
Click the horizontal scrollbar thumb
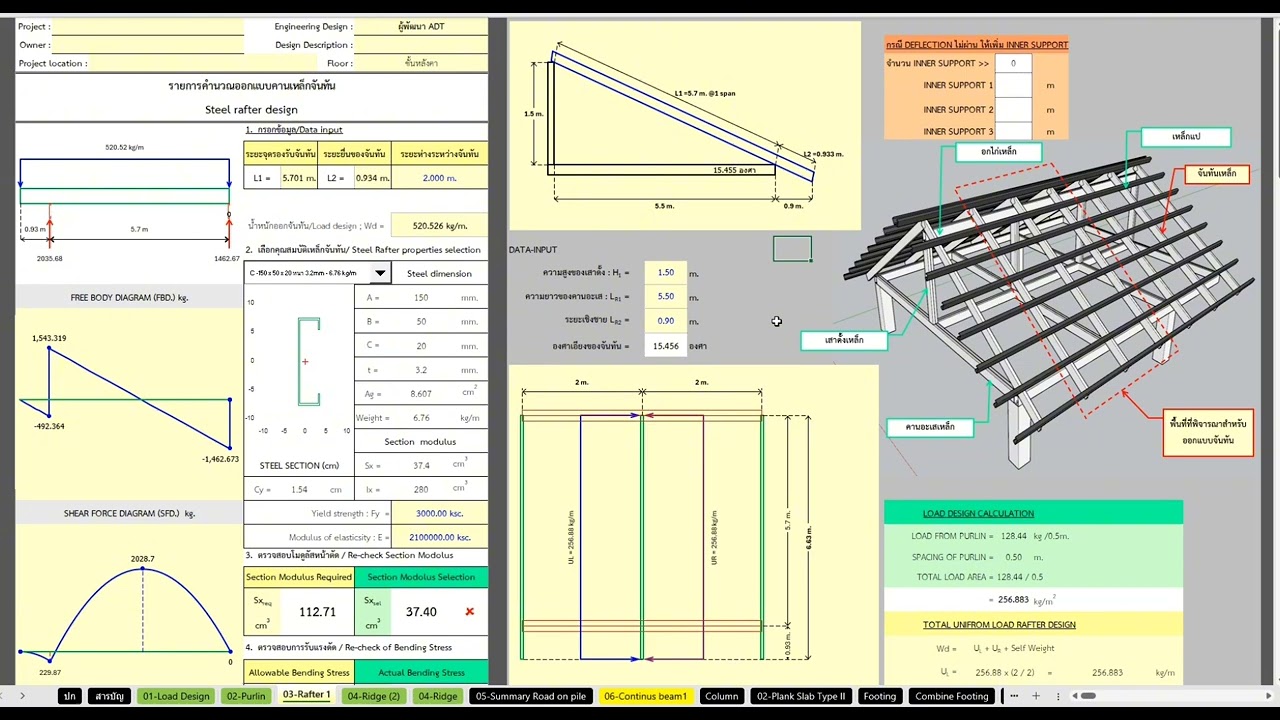click(x=1088, y=696)
